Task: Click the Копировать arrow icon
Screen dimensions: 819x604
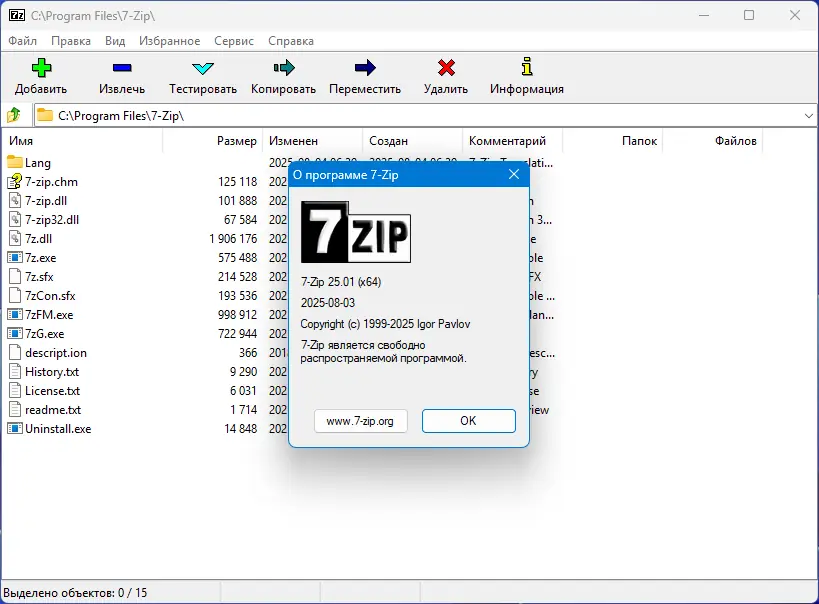Action: pos(284,67)
